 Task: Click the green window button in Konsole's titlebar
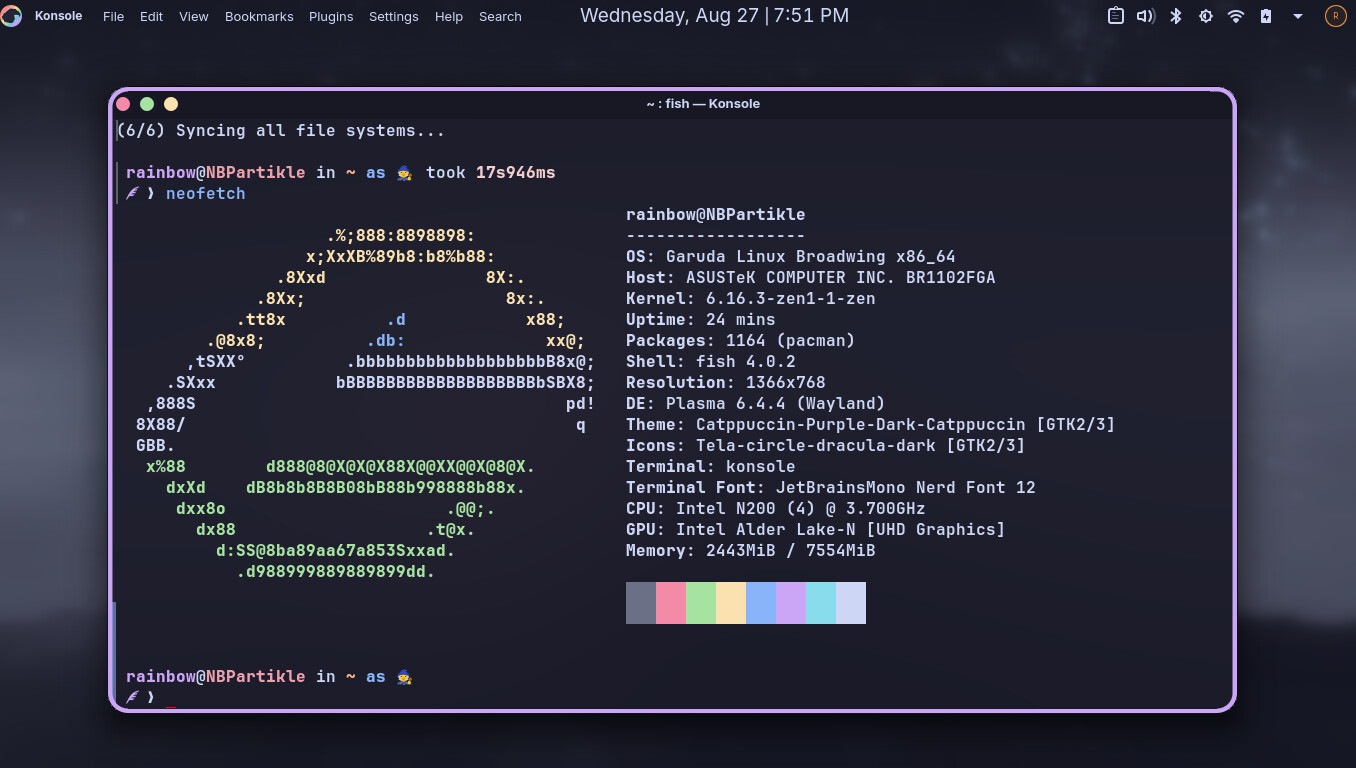coord(147,104)
